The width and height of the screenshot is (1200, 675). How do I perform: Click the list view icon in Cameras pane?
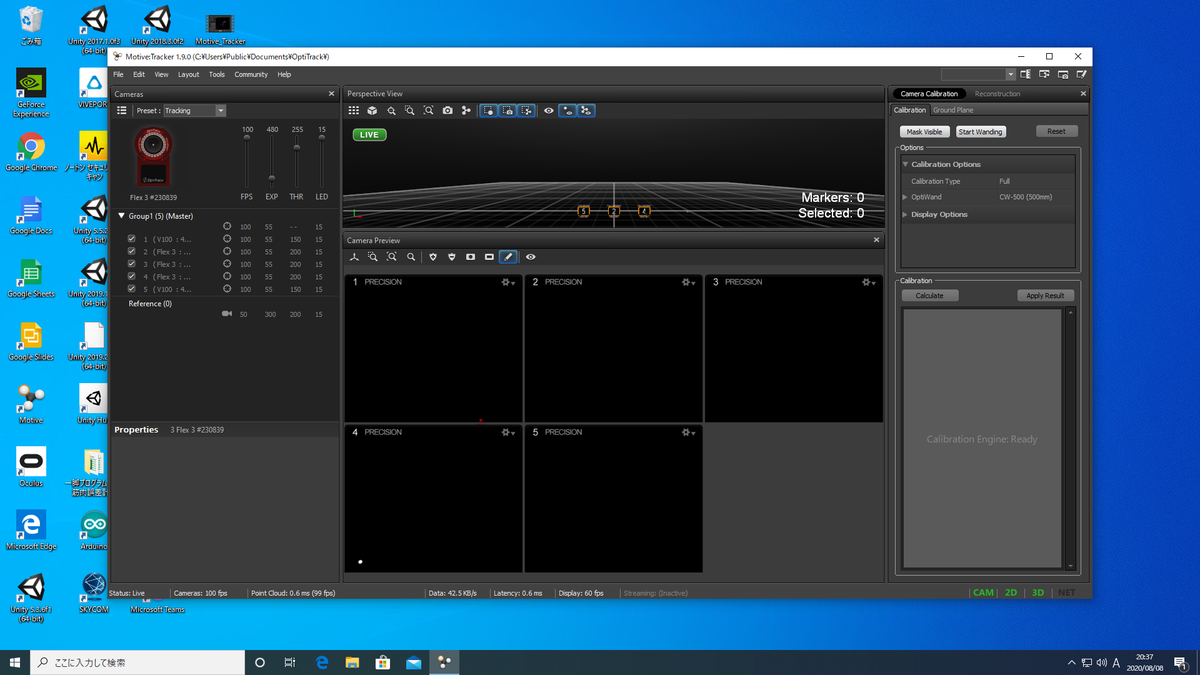pyautogui.click(x=122, y=111)
